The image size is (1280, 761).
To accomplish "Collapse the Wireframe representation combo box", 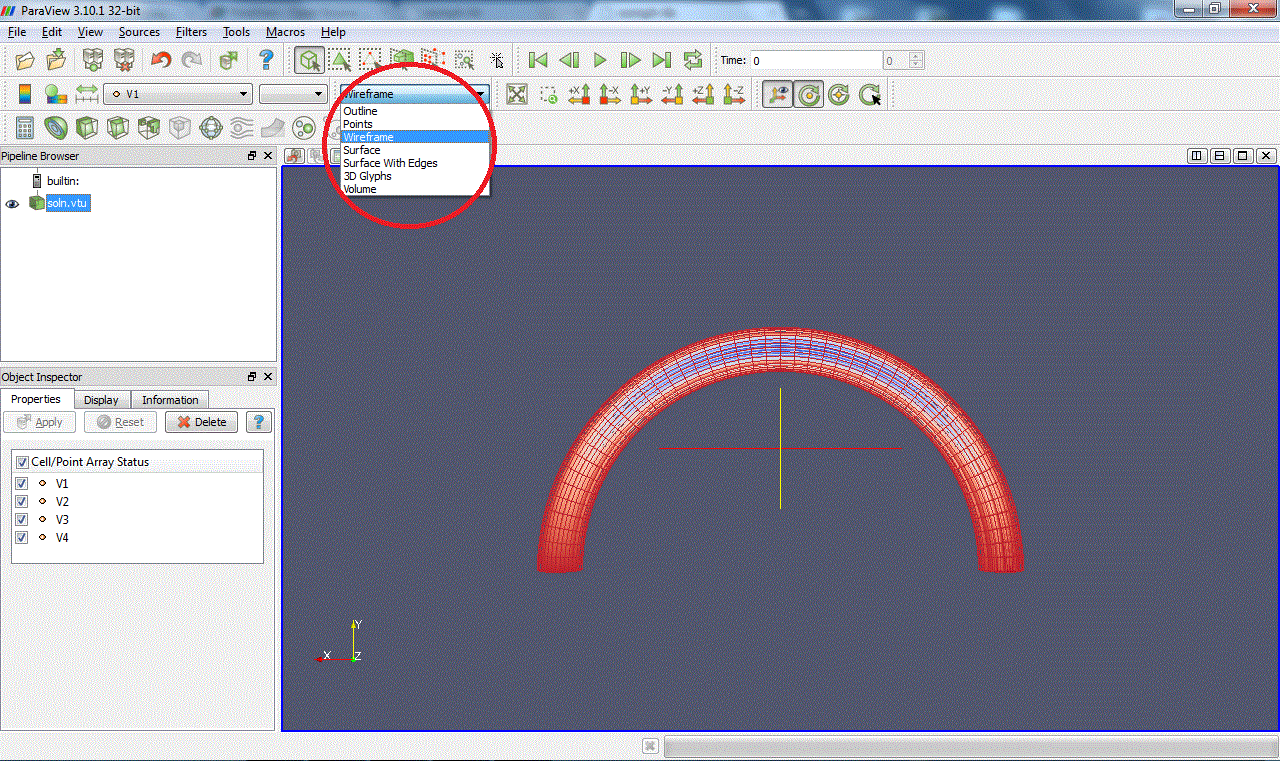I will pos(414,94).
